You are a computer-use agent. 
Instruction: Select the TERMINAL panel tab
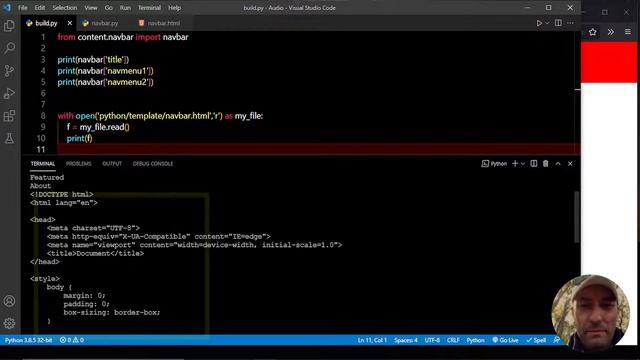[x=42, y=164]
